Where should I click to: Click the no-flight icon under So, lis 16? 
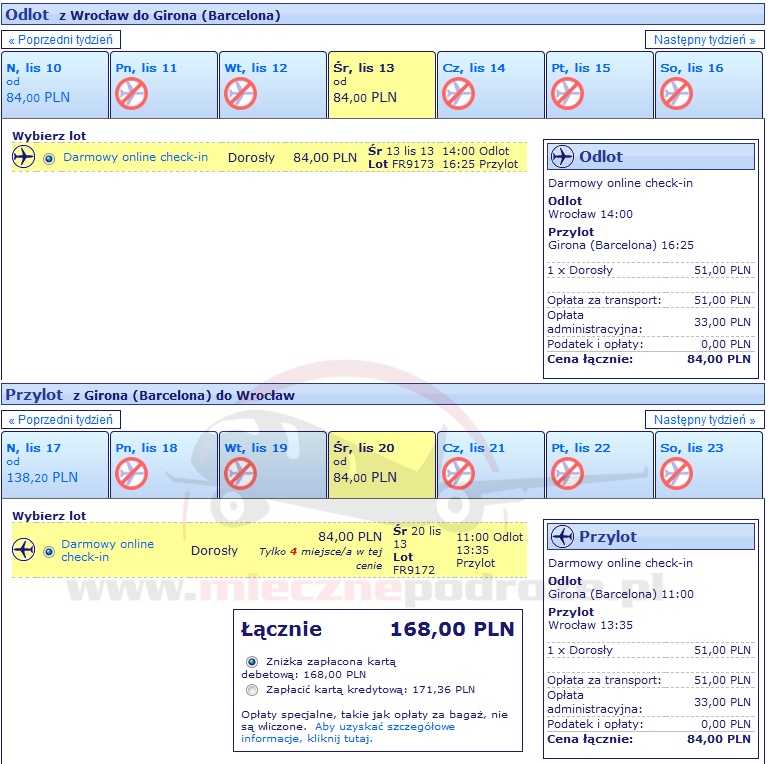676,94
